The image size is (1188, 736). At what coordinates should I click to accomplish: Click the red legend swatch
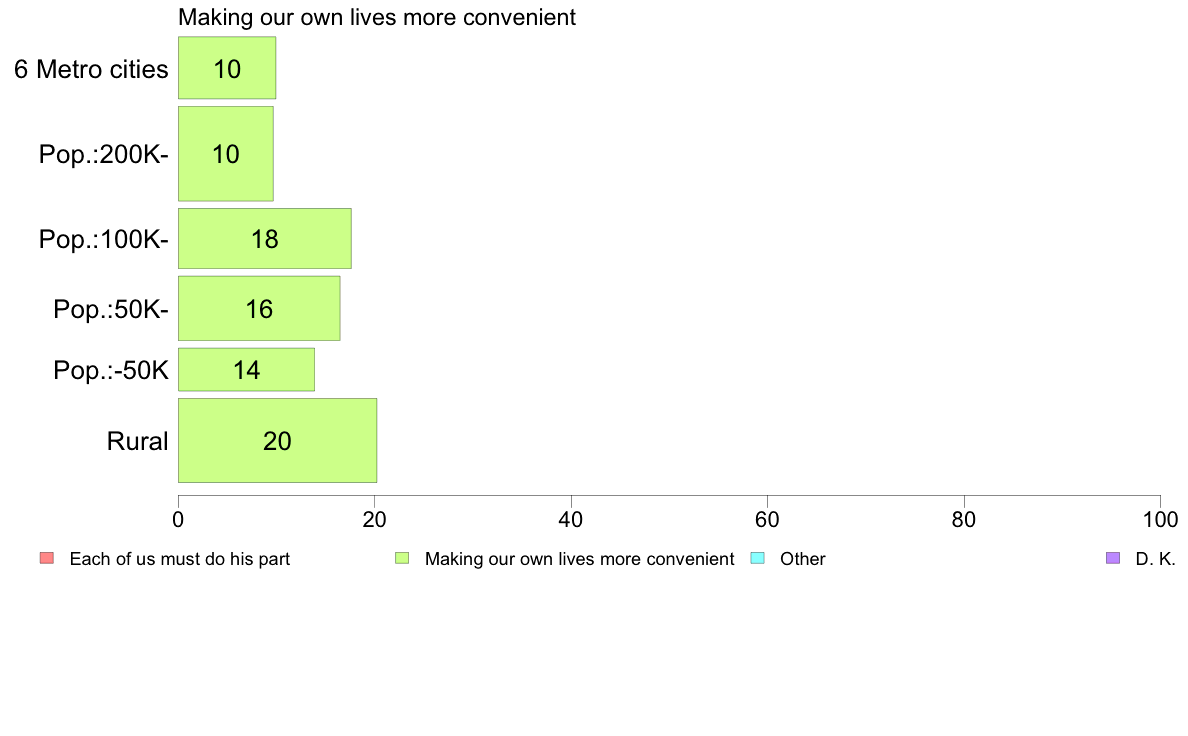pyautogui.click(x=47, y=559)
